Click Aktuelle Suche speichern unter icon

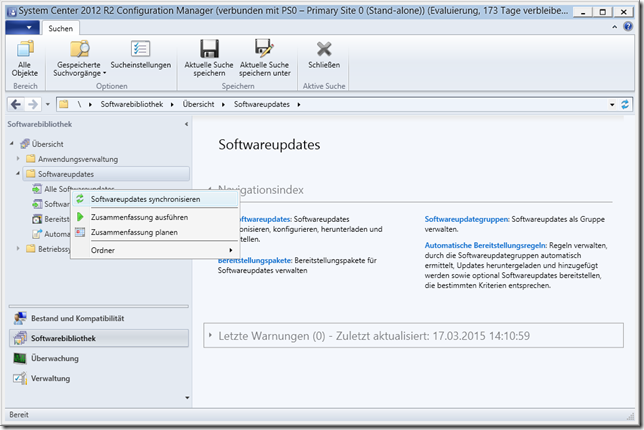(264, 48)
